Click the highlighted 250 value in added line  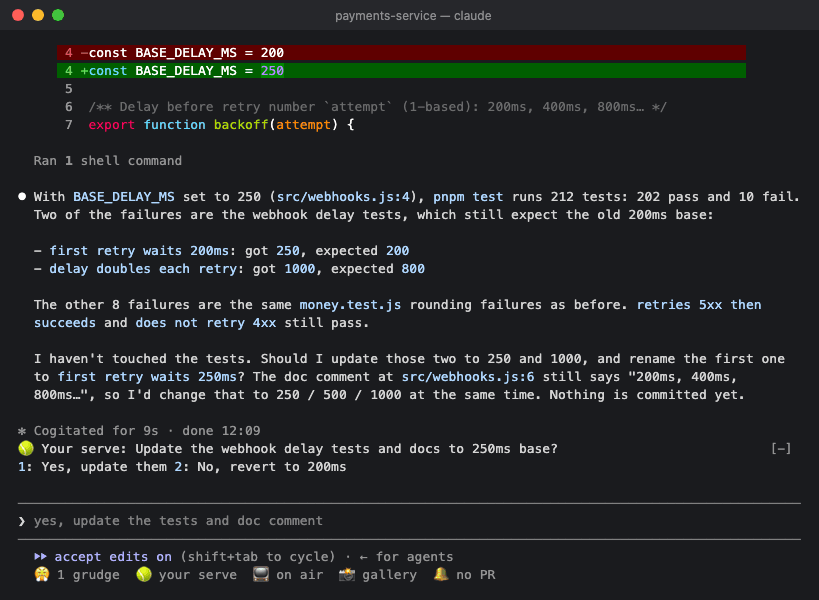[272, 71]
